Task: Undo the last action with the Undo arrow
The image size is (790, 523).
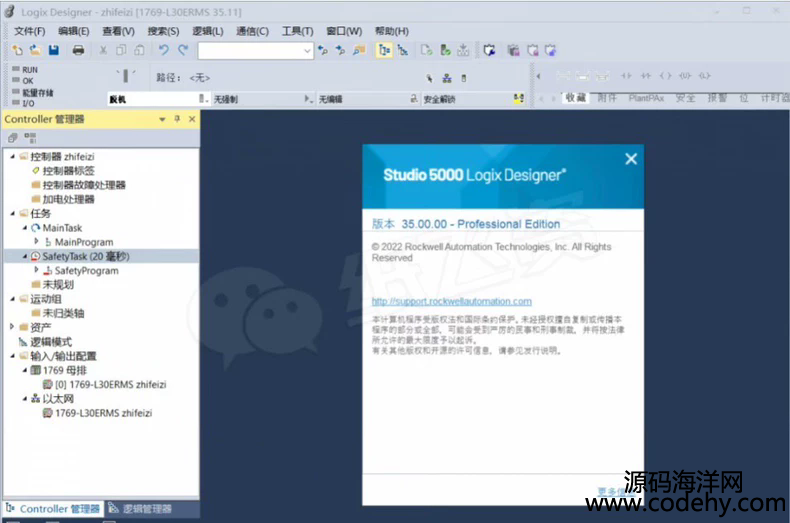Action: point(164,50)
